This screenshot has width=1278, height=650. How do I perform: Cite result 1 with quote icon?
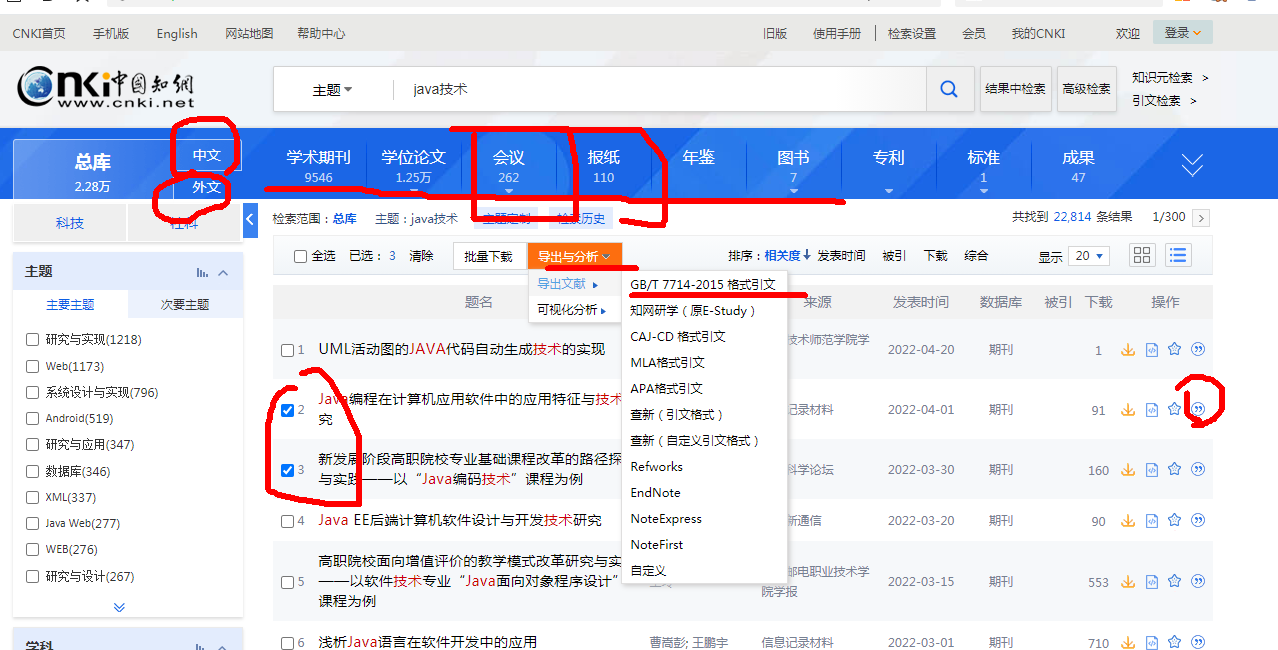pos(1198,350)
